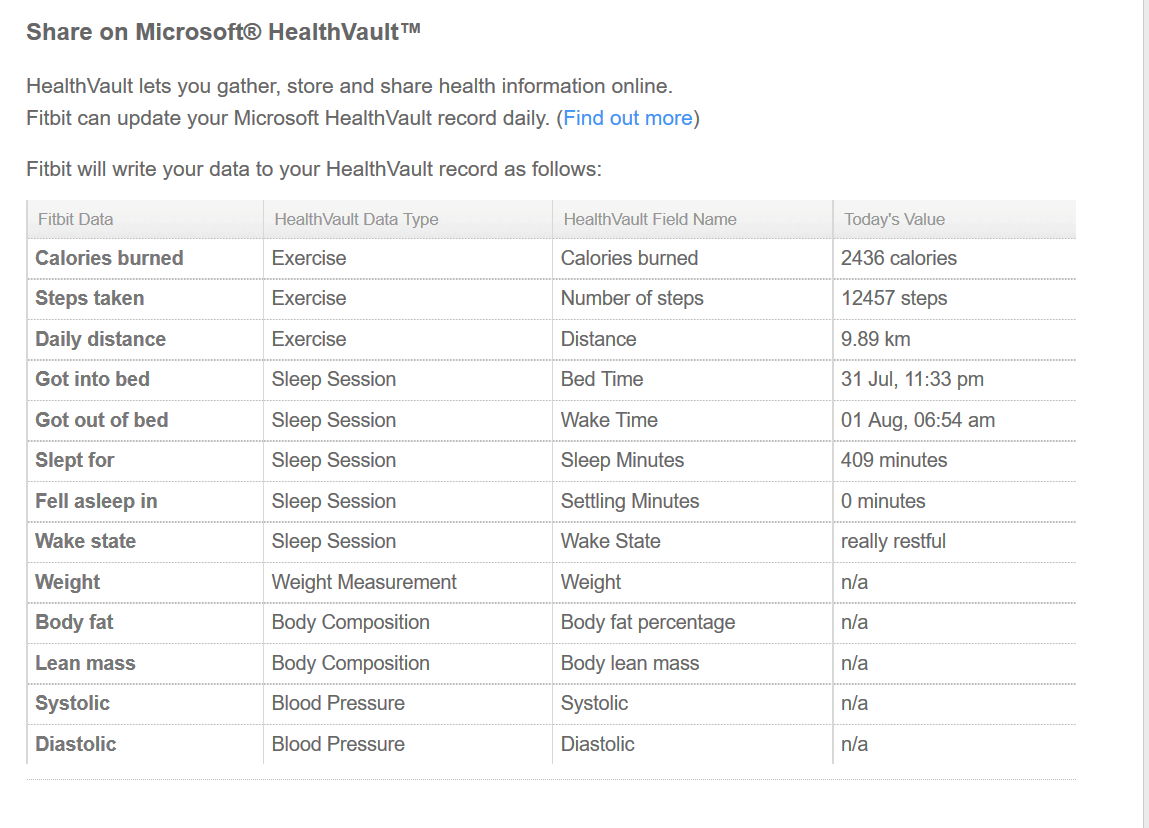The height and width of the screenshot is (828, 1149).
Task: Select the 'Lean mass' row label
Action: point(85,663)
